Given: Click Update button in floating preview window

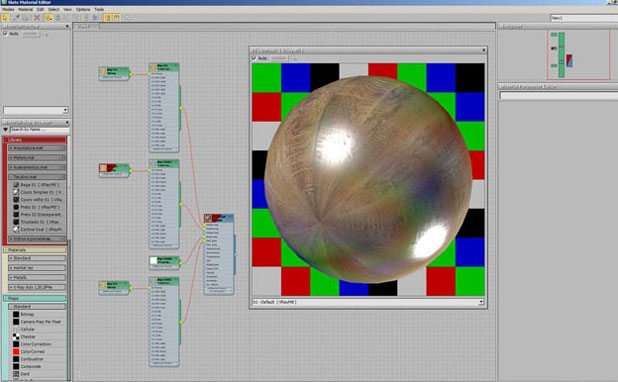Looking at the screenshot, I should [x=279, y=58].
